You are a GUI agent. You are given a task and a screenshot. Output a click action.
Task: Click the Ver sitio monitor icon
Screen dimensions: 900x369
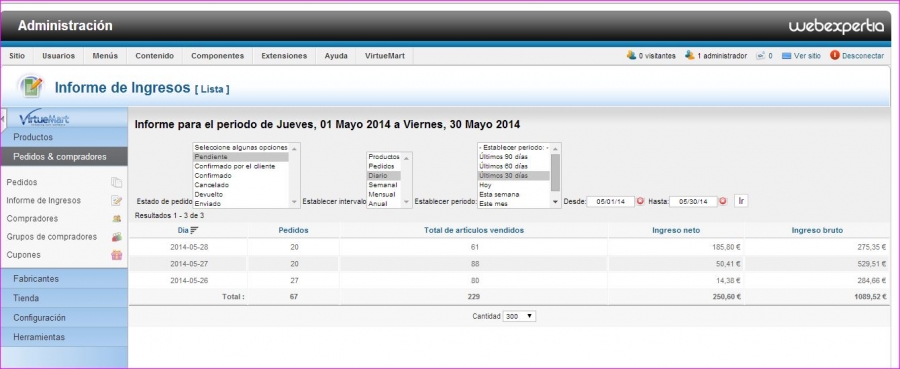coord(786,56)
